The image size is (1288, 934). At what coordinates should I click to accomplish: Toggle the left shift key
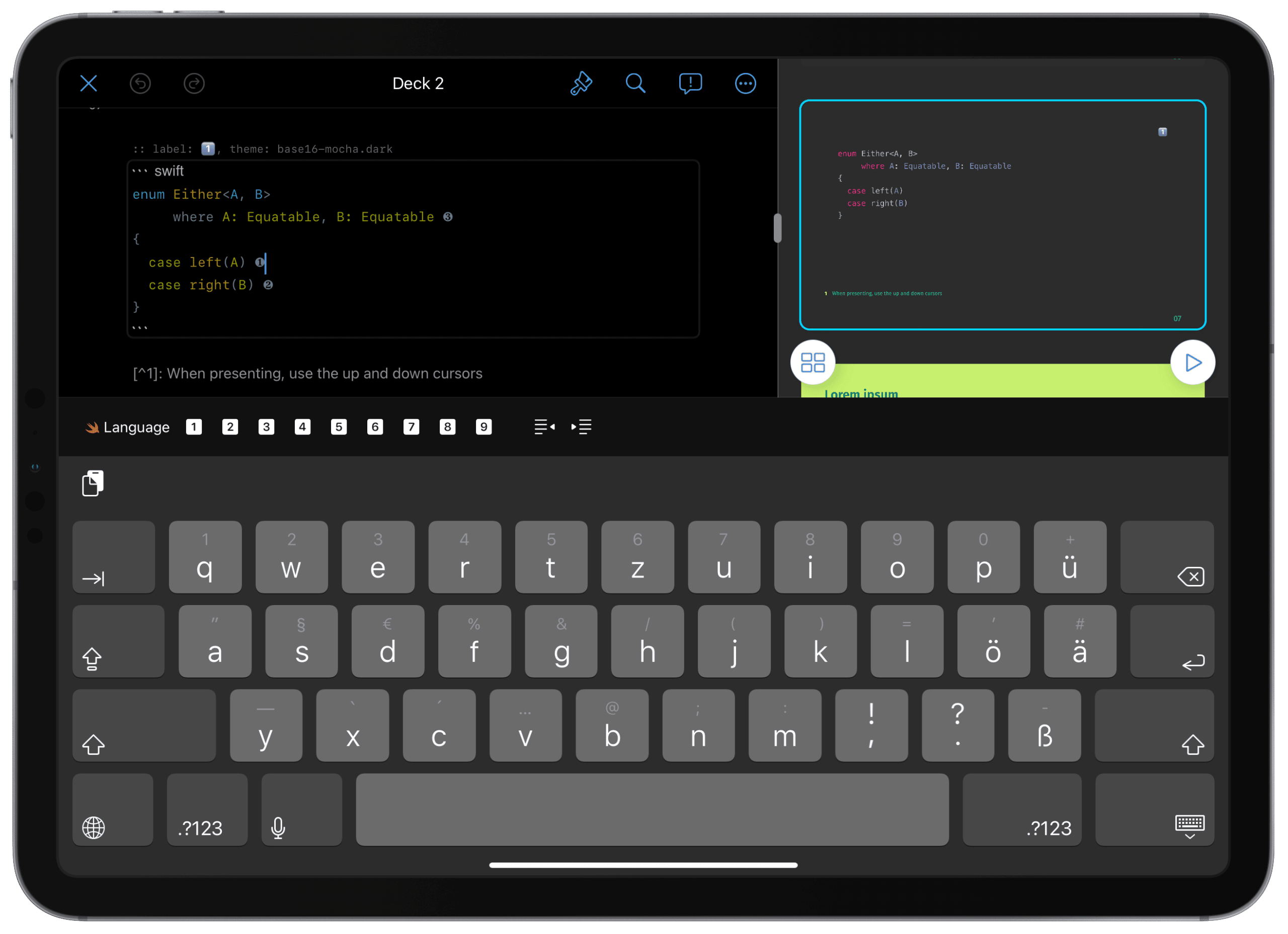144,726
